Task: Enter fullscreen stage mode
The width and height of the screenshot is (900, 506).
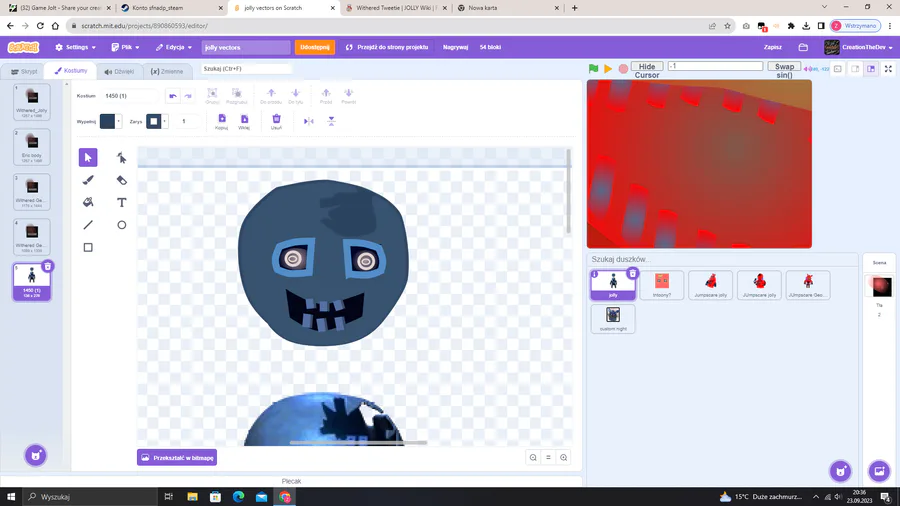Action: (x=888, y=69)
